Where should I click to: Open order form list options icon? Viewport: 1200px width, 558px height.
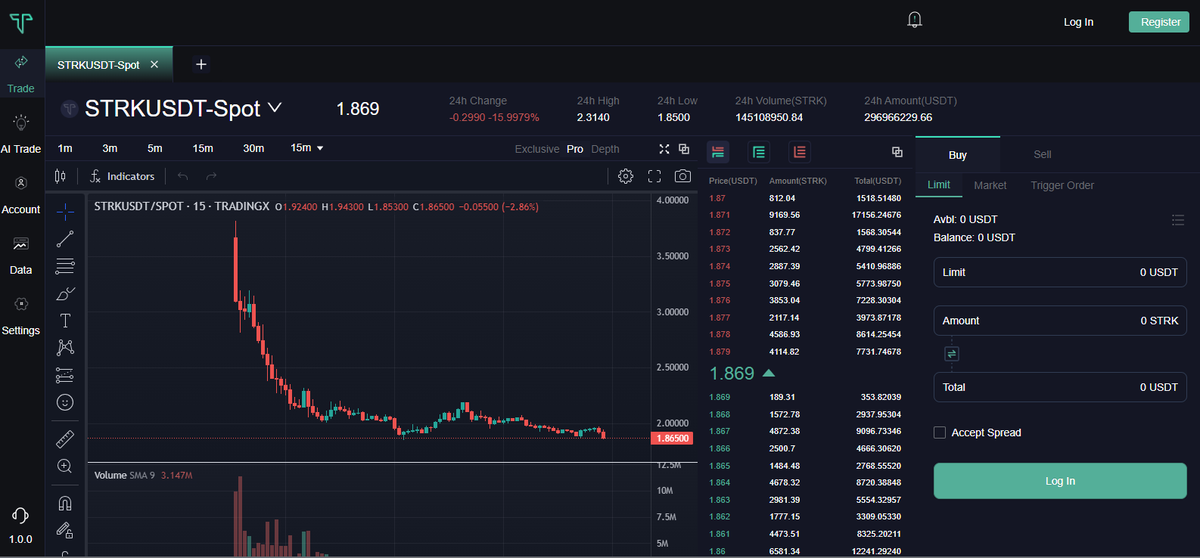pos(1178,219)
